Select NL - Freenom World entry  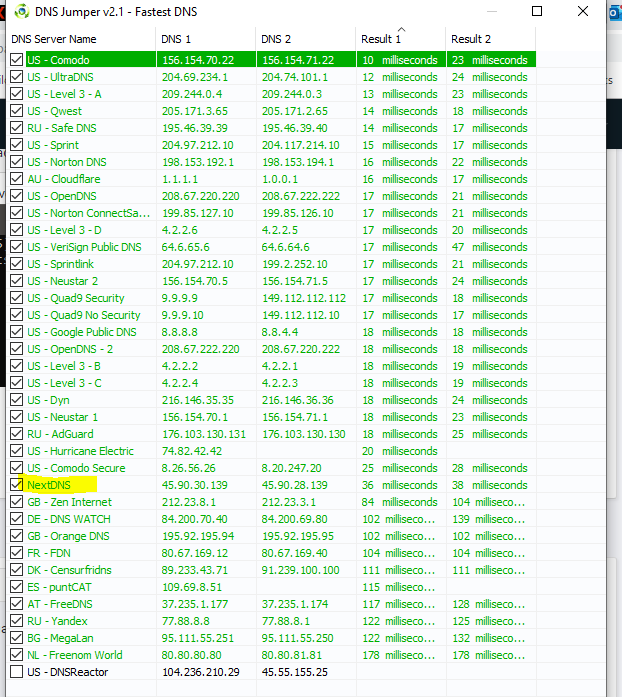coord(75,655)
